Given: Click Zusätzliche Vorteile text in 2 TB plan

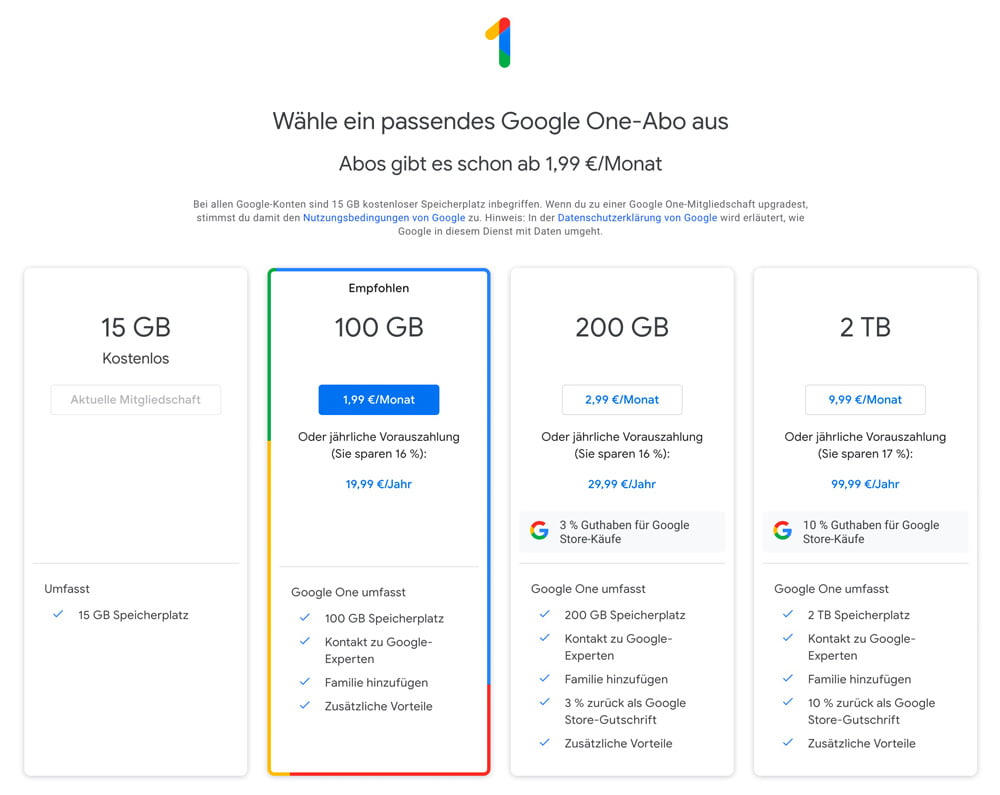Looking at the screenshot, I should point(862,743).
